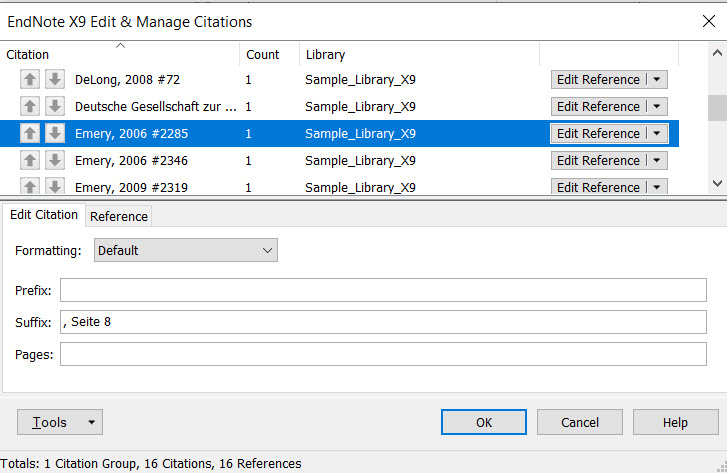Click Edit Reference for Emery, 2009 #2319
727x473 pixels.
coord(598,187)
